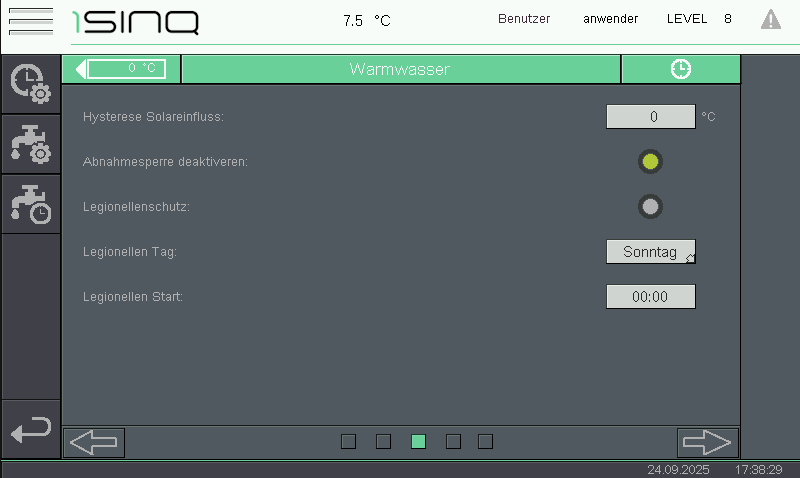Open Legionellen Tag Sonntag dropdown
The image size is (800, 478).
point(651,252)
